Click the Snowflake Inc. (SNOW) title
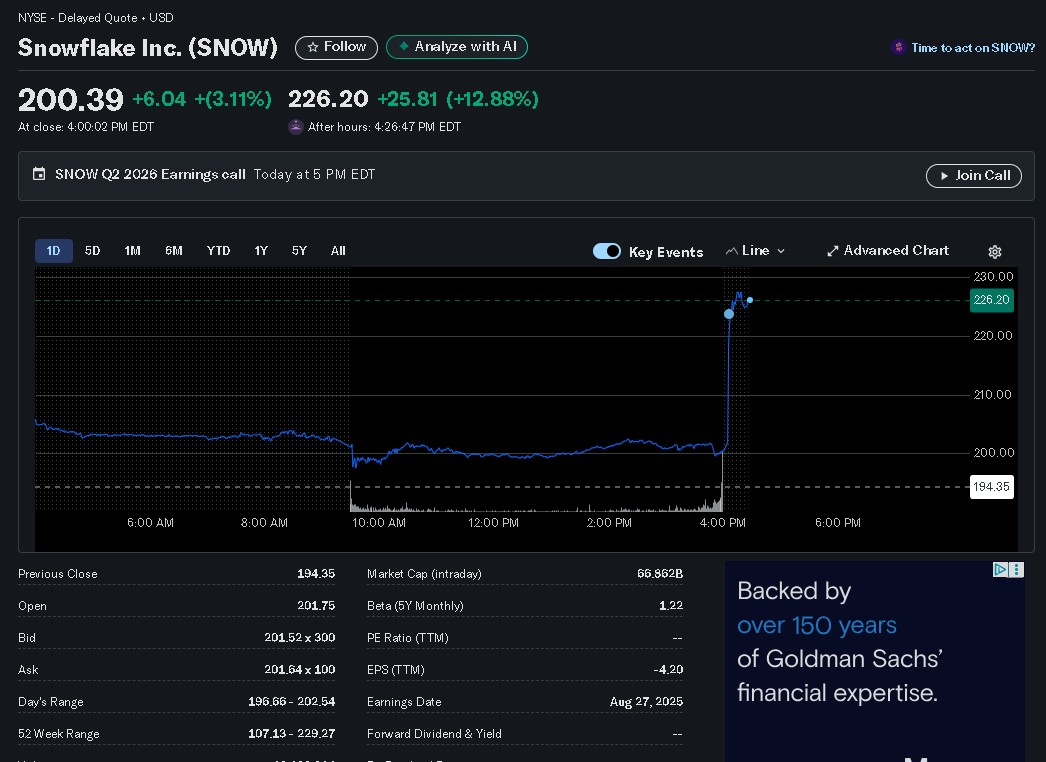Screen dimensions: 1046x762 coord(147,47)
